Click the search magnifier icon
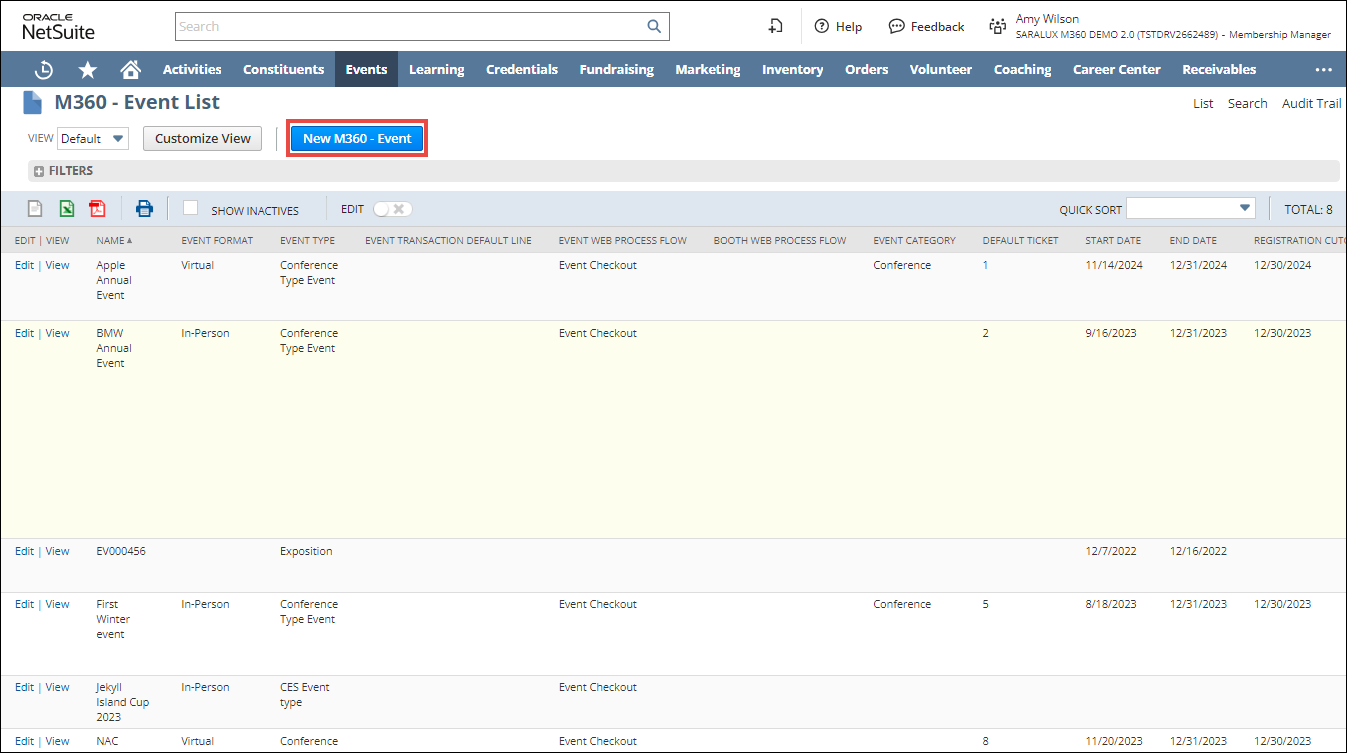Screen dimensions: 1347x753 click(654, 27)
